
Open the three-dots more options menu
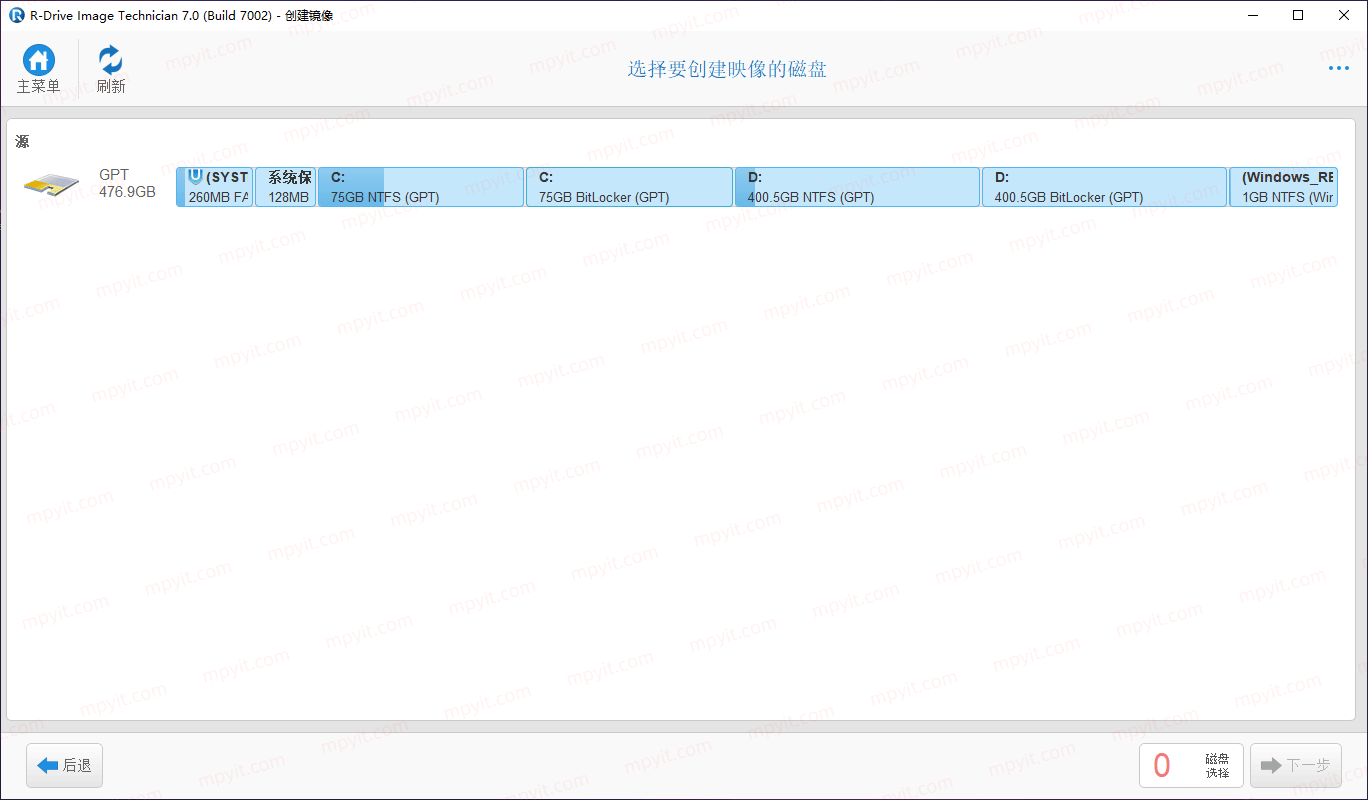pos(1339,69)
